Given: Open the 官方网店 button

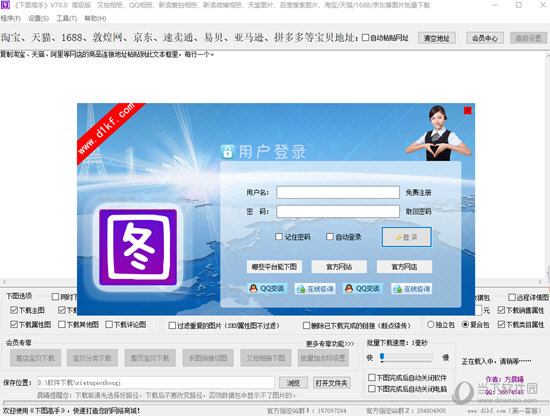Looking at the screenshot, I should point(404,267).
